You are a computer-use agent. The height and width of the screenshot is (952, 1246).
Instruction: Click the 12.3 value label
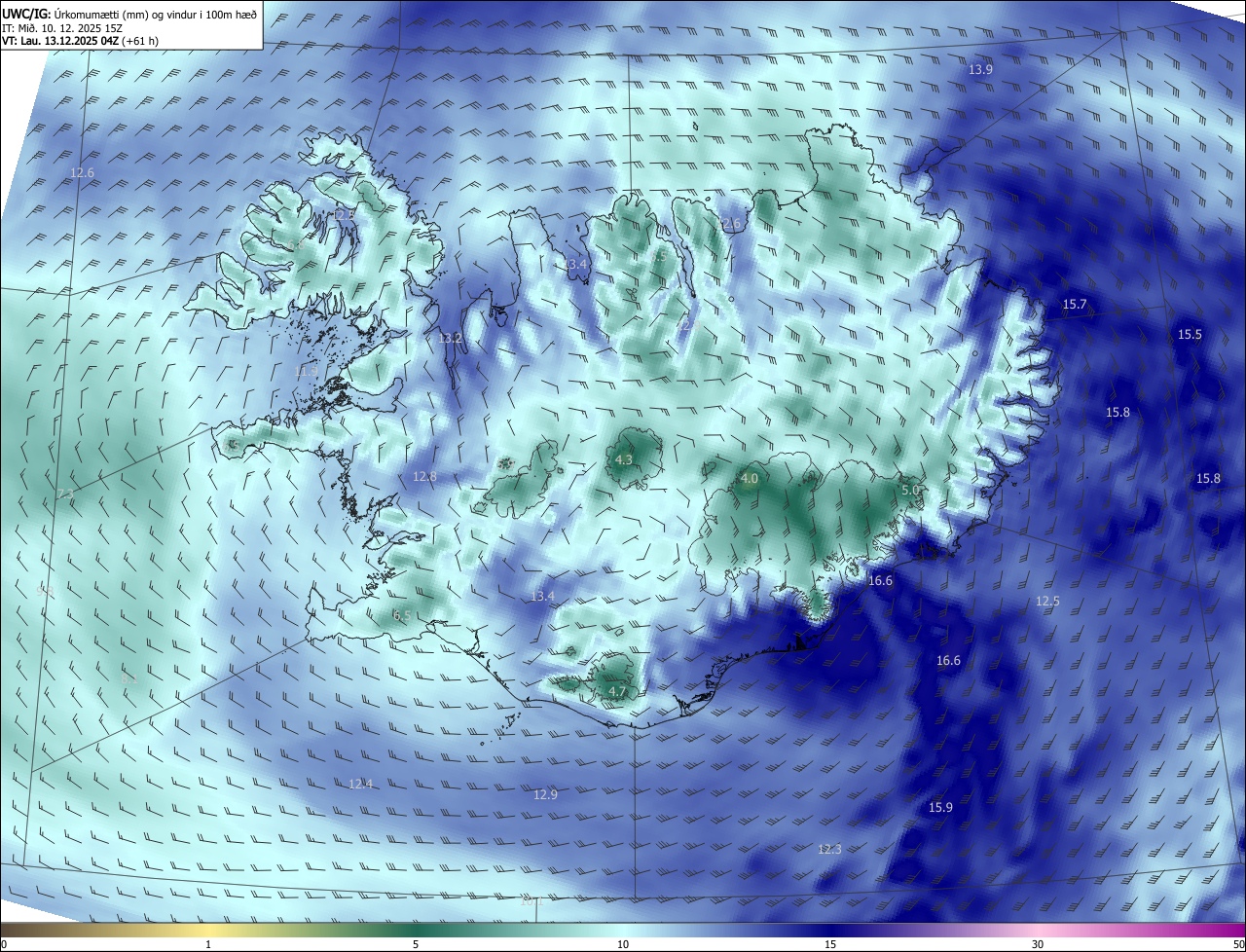point(829,850)
